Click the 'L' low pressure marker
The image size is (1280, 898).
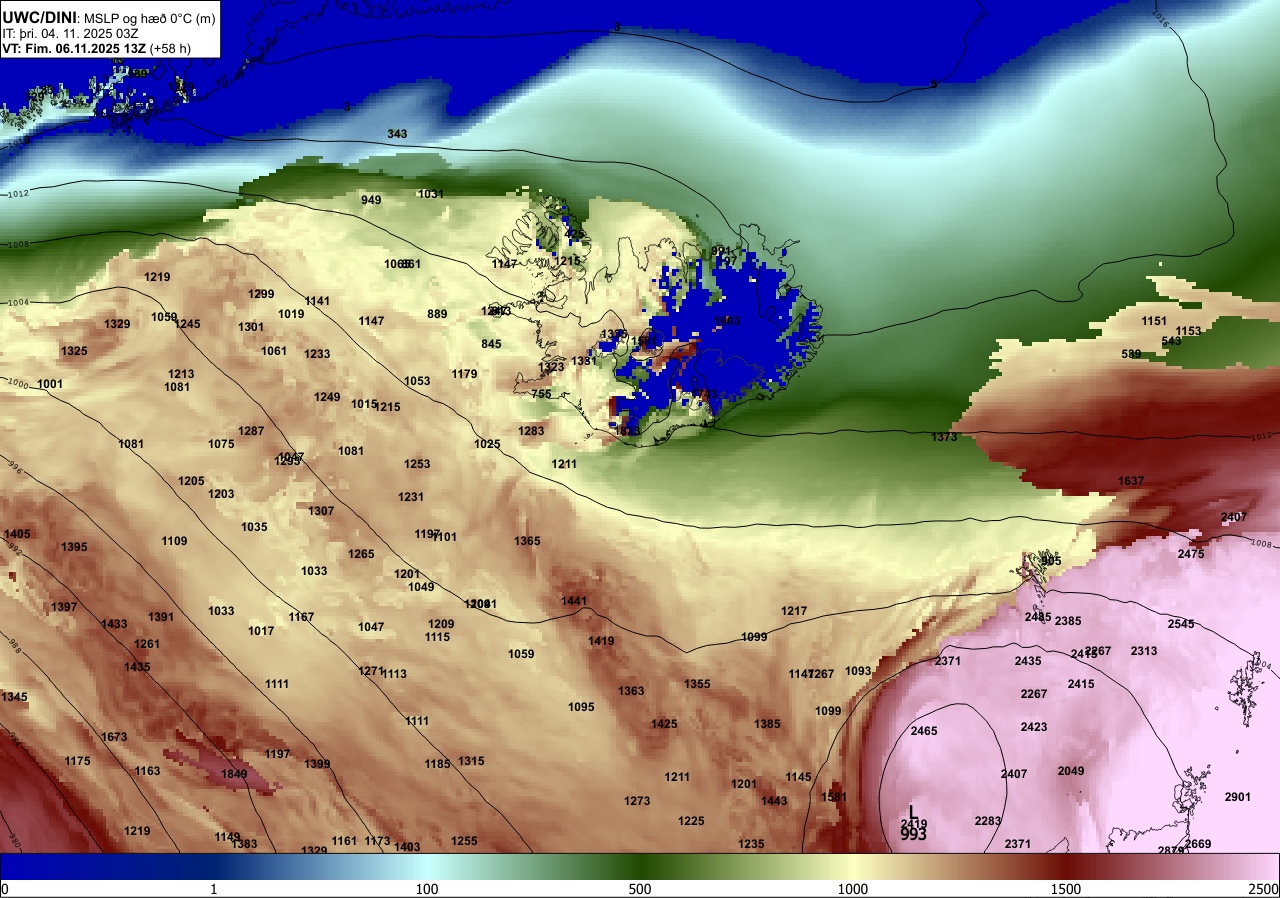(912, 813)
